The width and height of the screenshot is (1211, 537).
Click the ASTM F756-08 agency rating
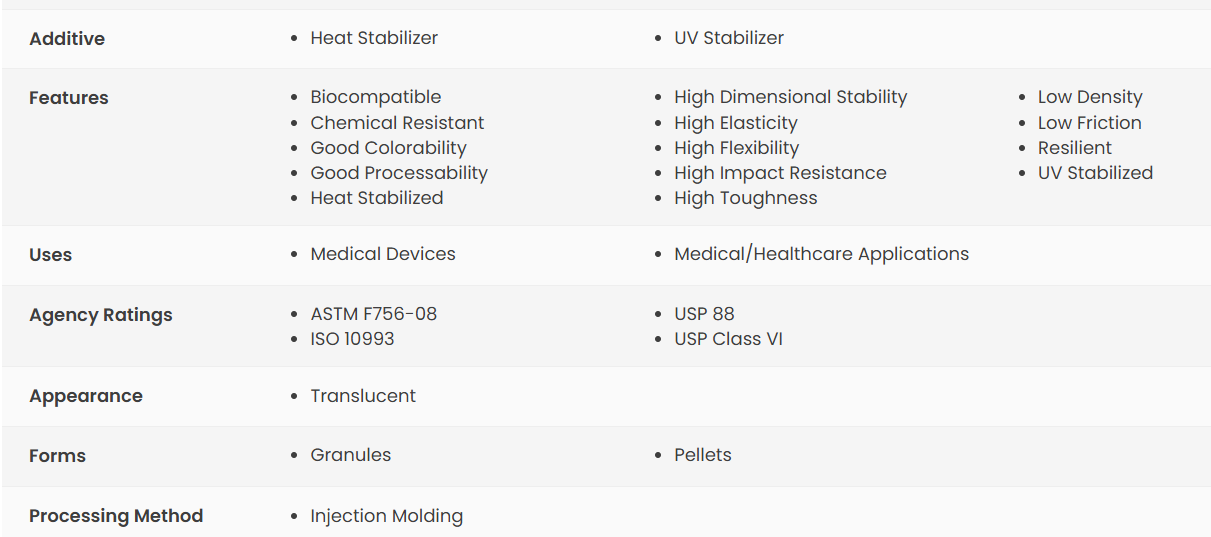tap(374, 314)
